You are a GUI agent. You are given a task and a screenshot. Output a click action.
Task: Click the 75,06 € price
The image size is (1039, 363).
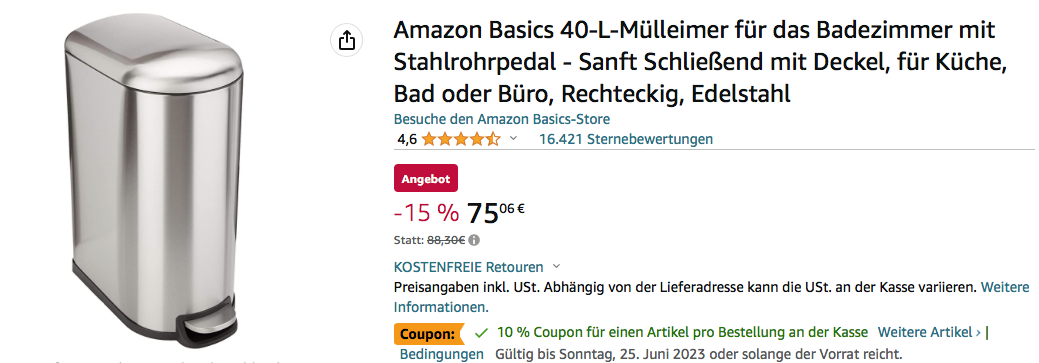pos(496,213)
